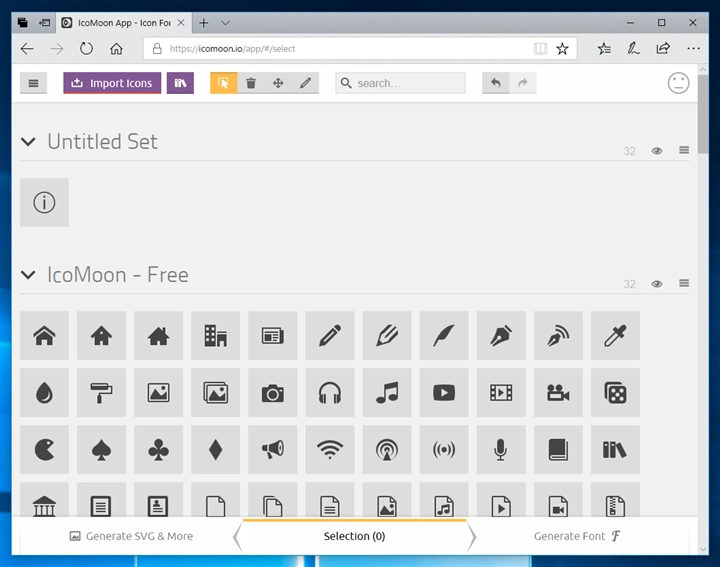Click the Import Icons button
Viewport: 720px width, 567px height.
[x=112, y=83]
